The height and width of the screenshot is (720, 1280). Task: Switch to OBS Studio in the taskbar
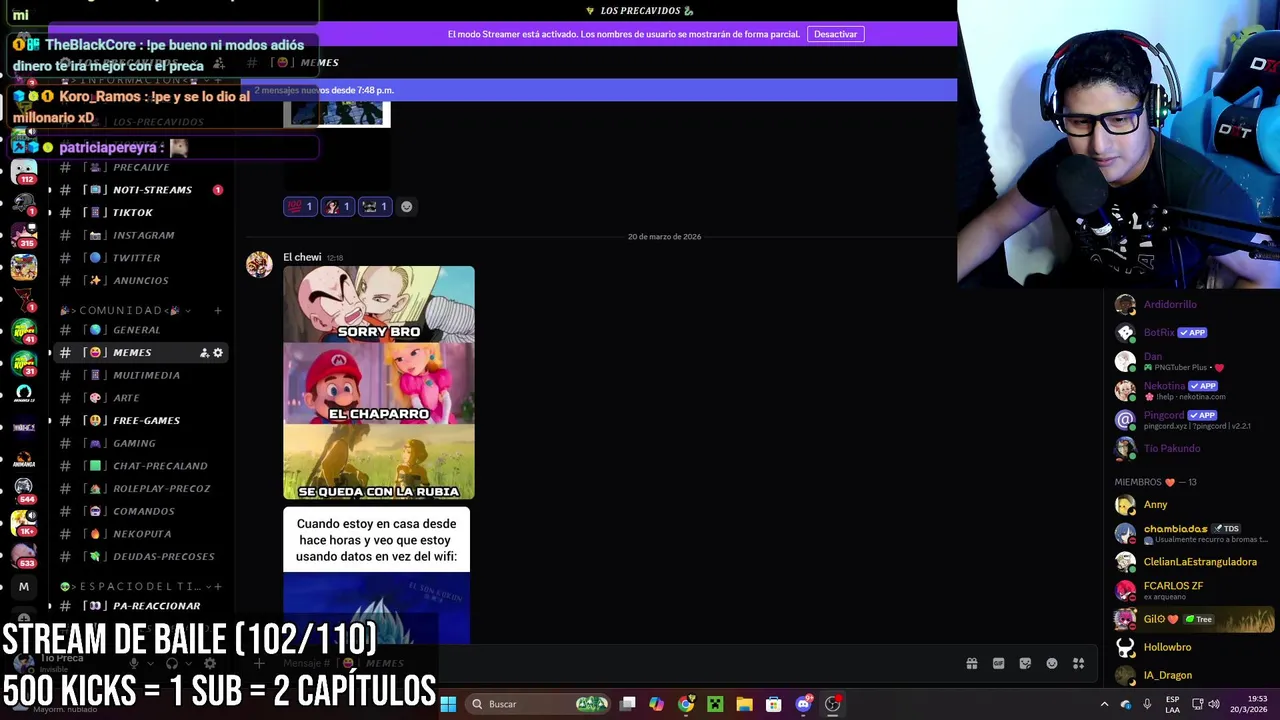[x=832, y=704]
